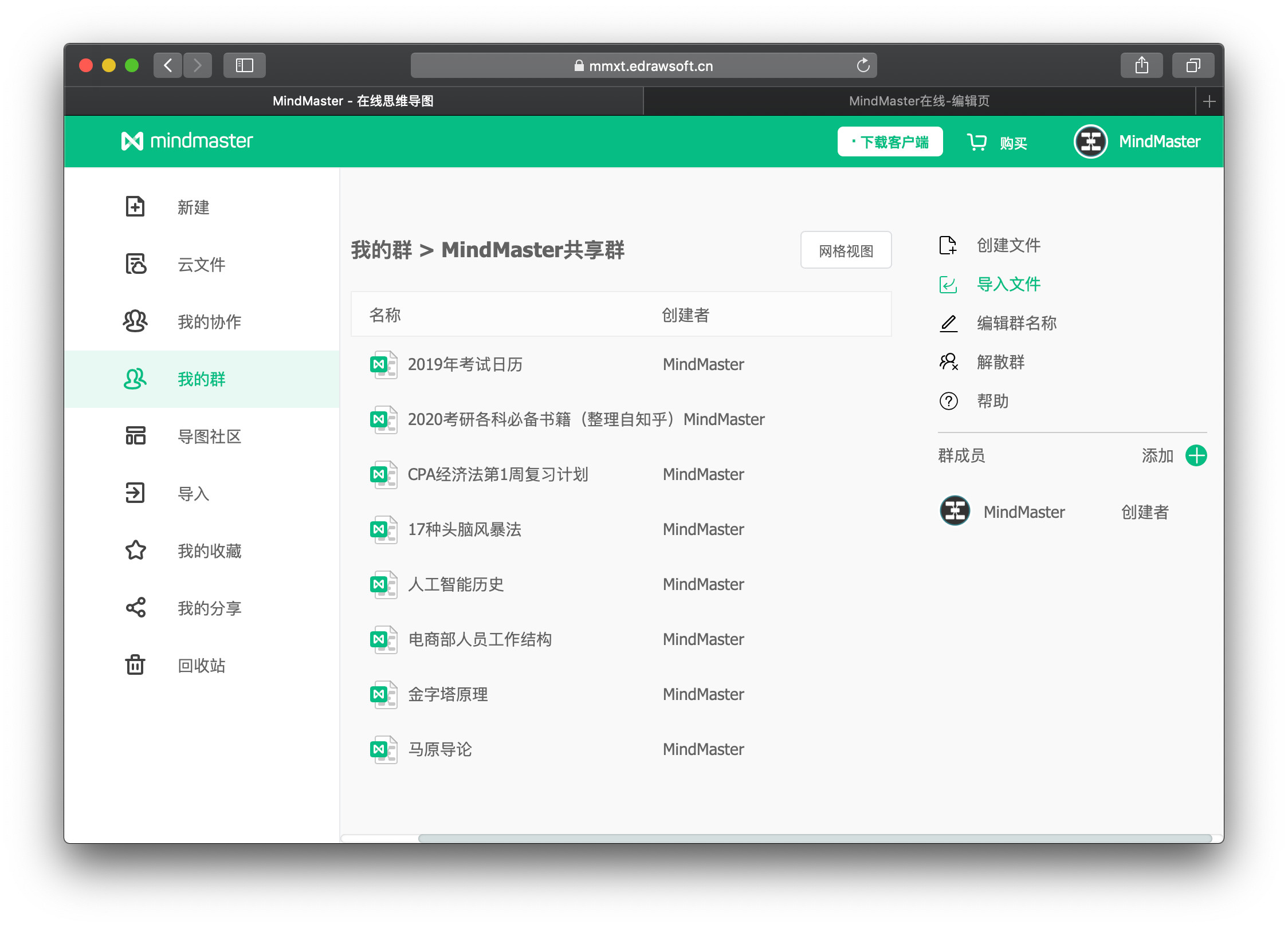This screenshot has width=1288, height=928.
Task: Show all tabs overview icon
Action: pyautogui.click(x=1193, y=65)
